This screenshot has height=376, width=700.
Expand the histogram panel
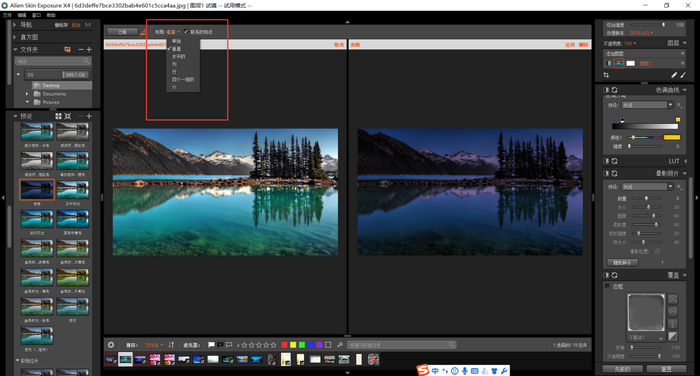15,38
